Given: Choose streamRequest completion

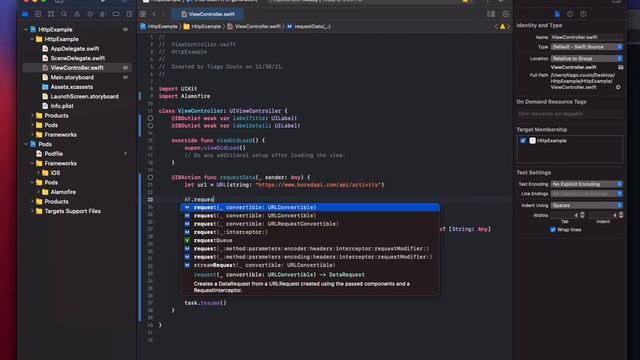Looking at the screenshot, I should point(310,265).
